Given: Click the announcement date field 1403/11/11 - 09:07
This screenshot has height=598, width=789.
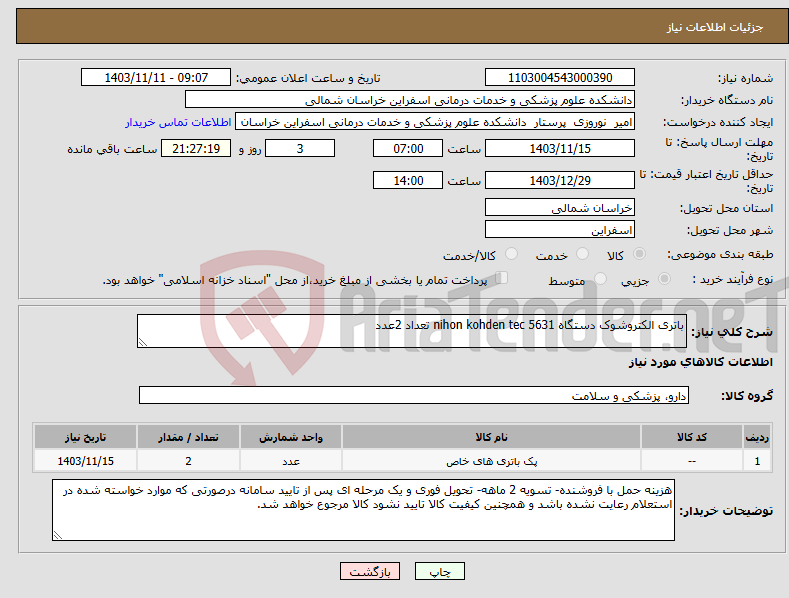Looking at the screenshot, I should (x=155, y=78).
